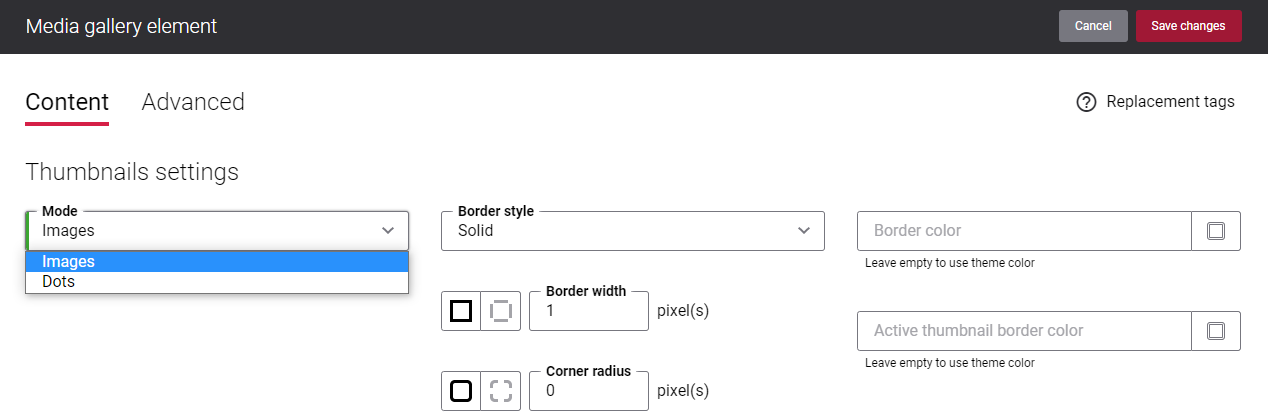Select uniform border width icon

click(461, 311)
